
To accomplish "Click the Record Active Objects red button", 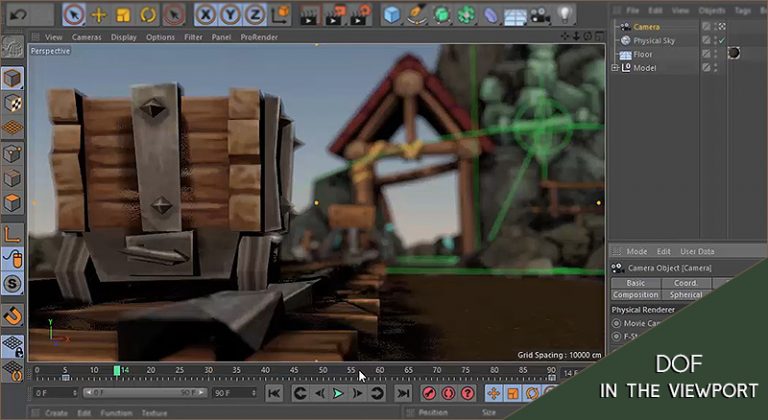I will (429, 393).
